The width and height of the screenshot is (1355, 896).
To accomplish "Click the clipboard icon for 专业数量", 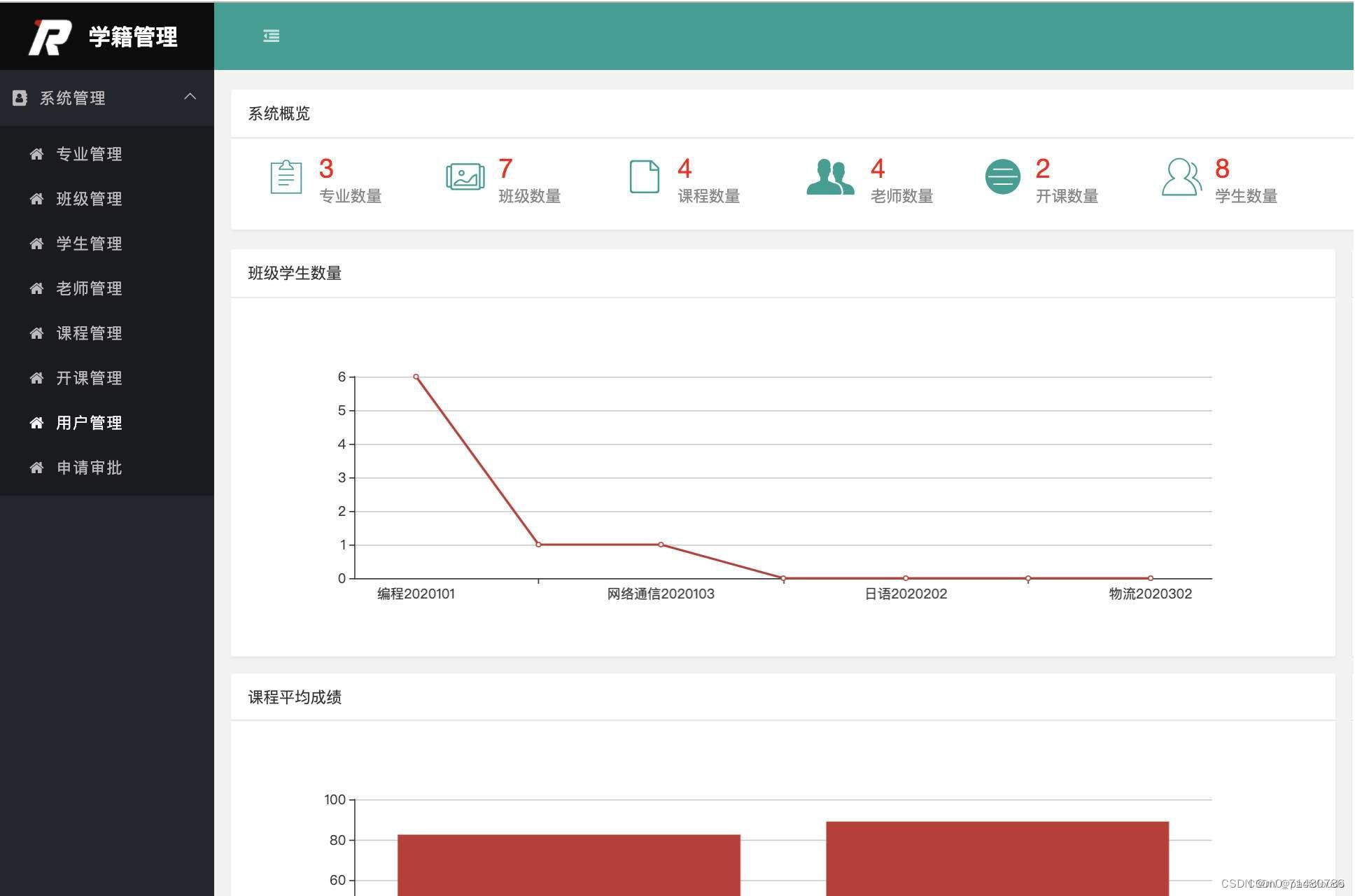I will [x=286, y=177].
